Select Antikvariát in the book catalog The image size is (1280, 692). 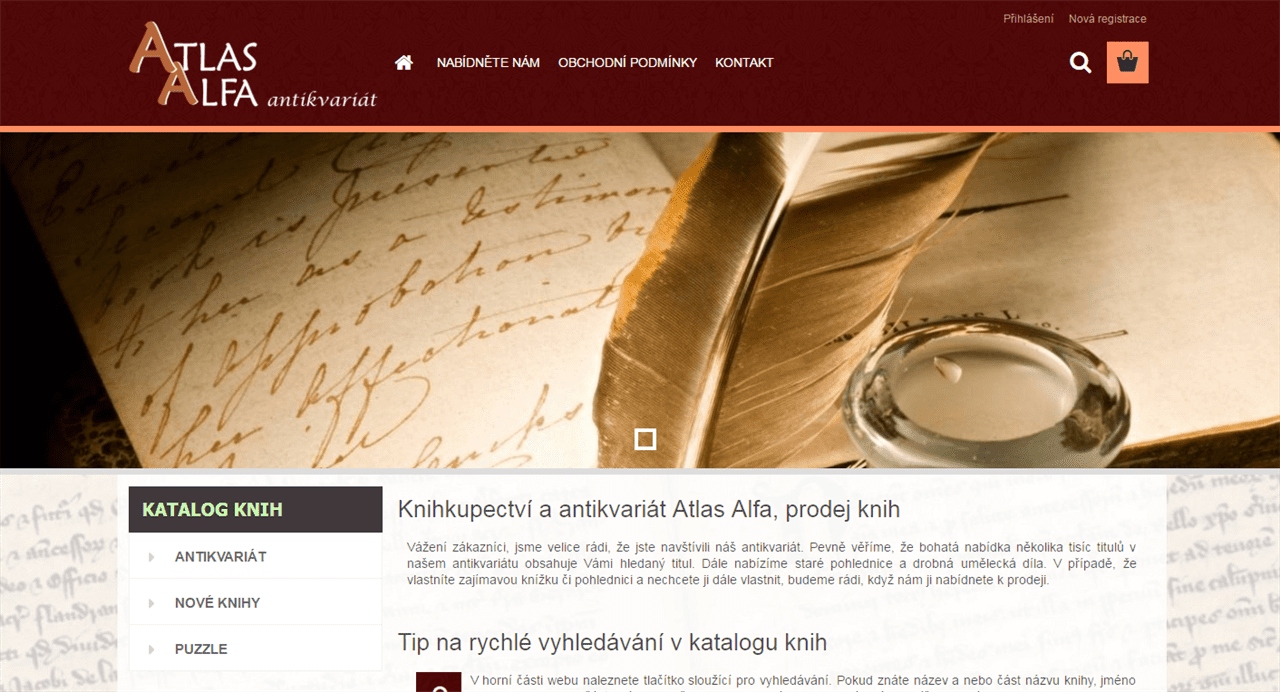coord(220,557)
